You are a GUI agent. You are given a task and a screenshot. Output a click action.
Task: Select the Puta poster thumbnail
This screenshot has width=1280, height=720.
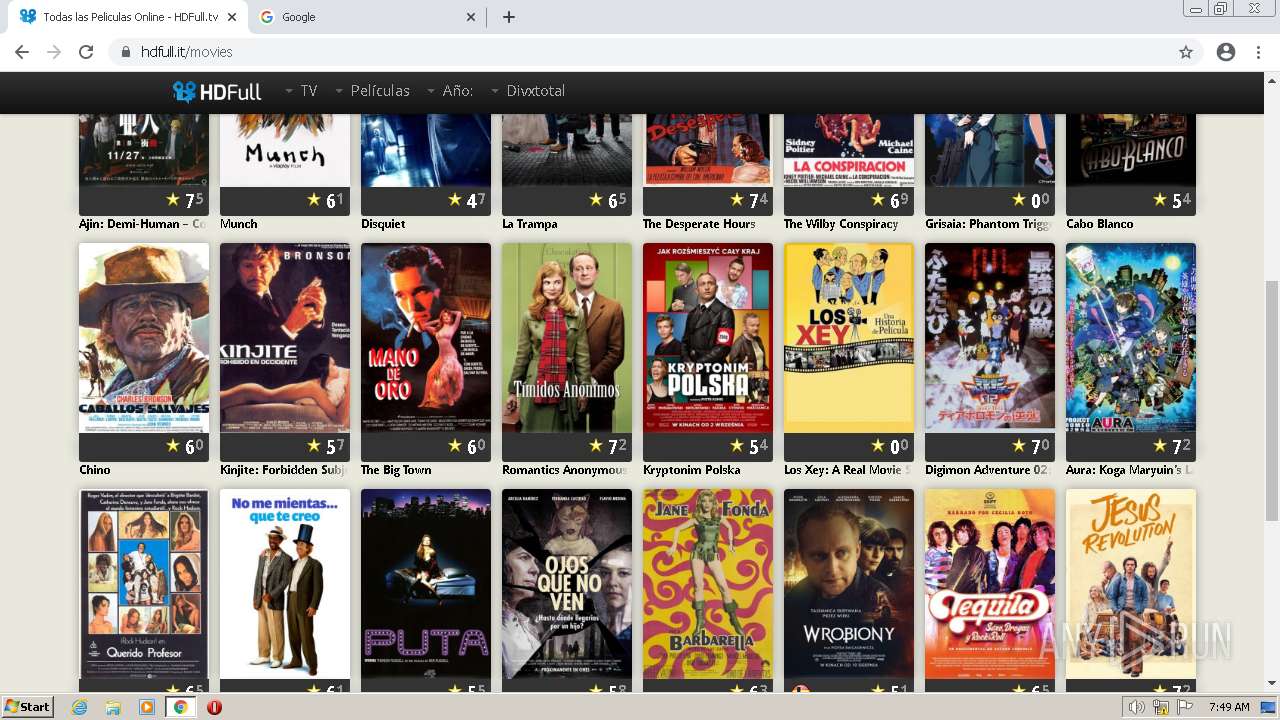click(426, 584)
